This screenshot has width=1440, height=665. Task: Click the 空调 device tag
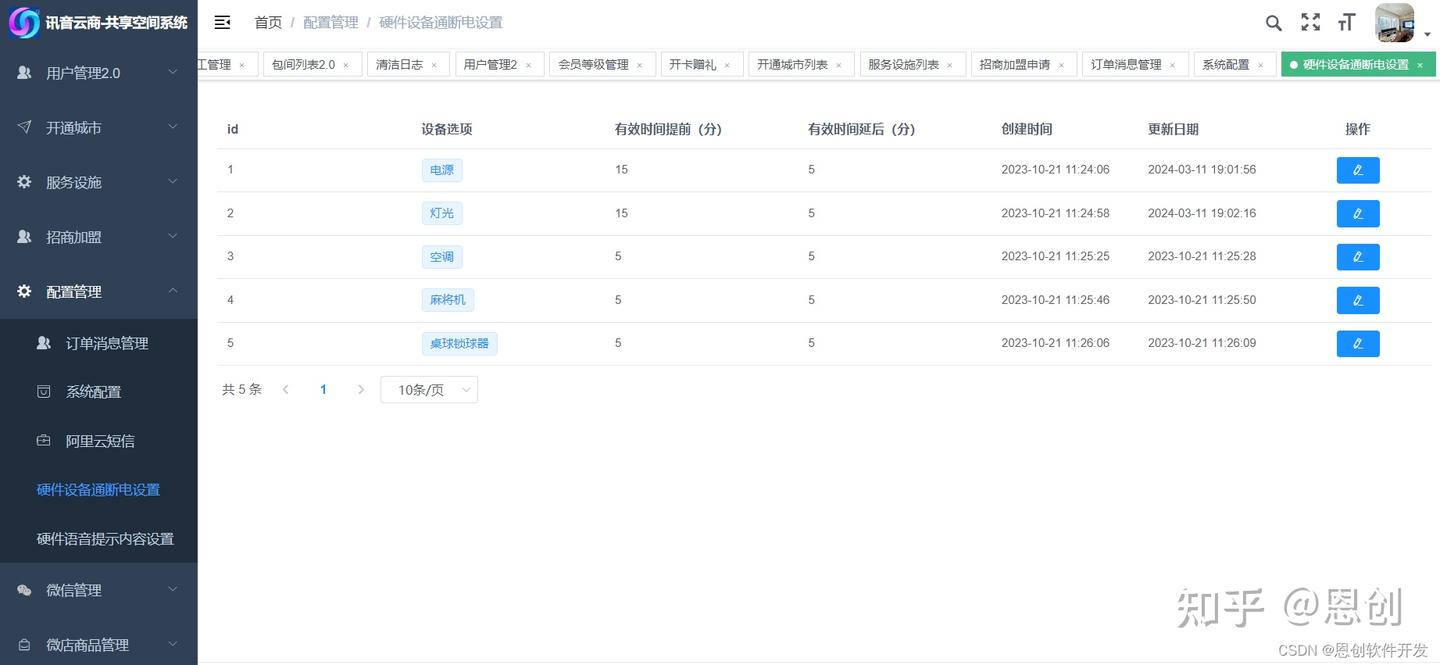(442, 257)
